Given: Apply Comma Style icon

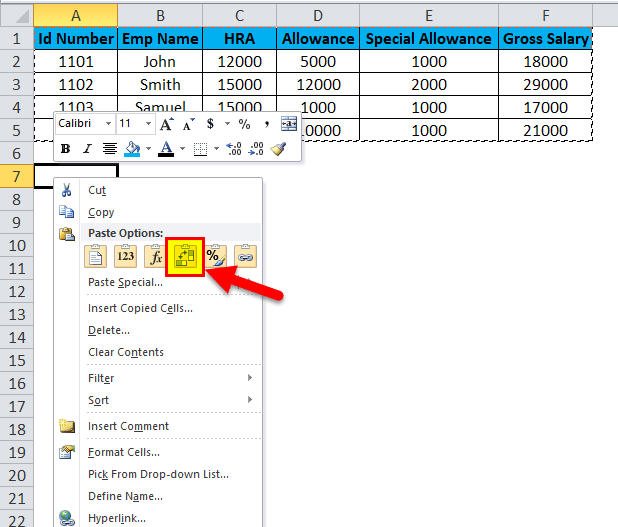Looking at the screenshot, I should tap(267, 124).
